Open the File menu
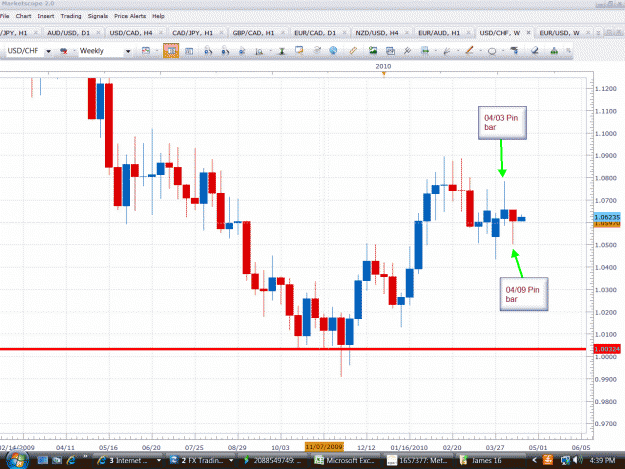 coord(4,16)
